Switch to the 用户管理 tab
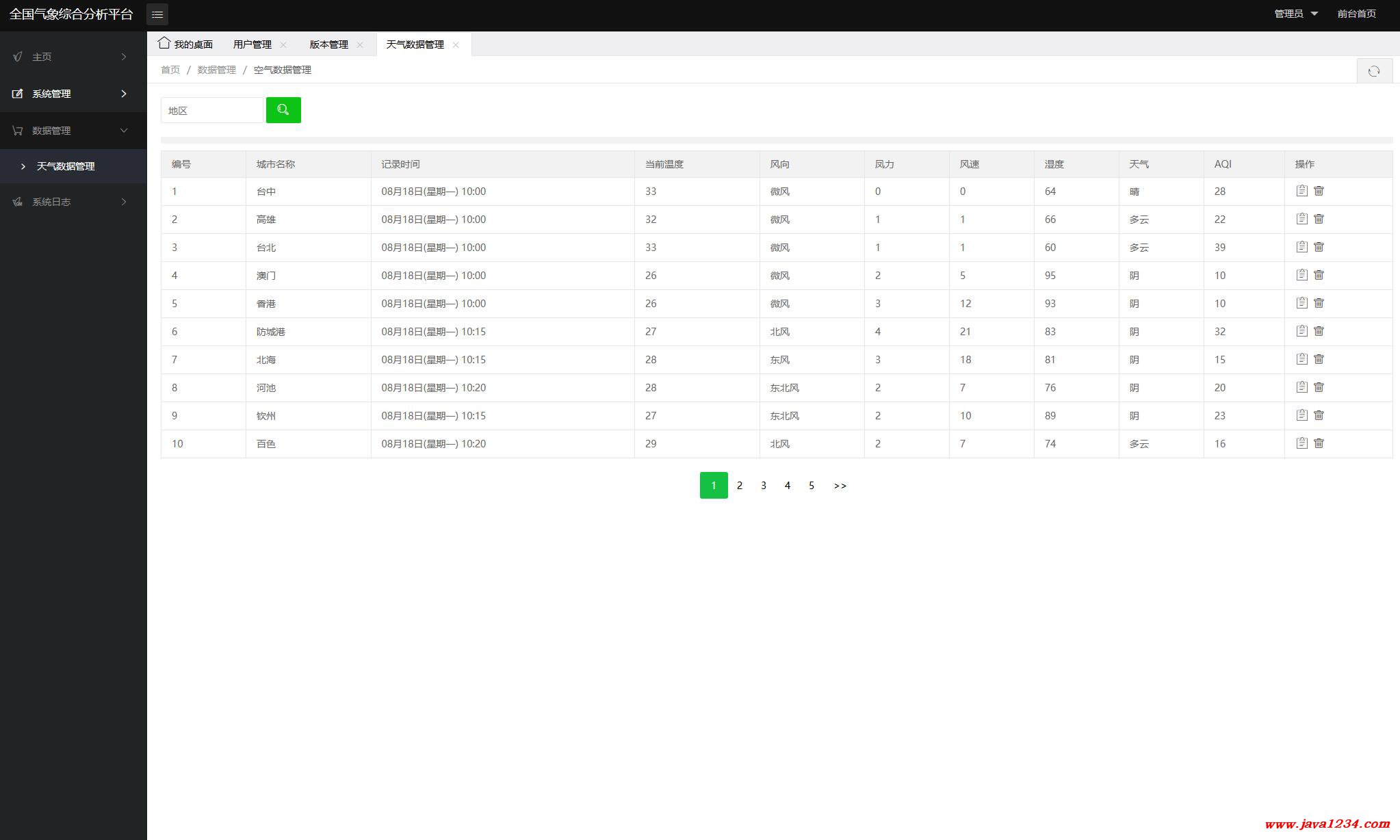1400x840 pixels. pyautogui.click(x=252, y=44)
